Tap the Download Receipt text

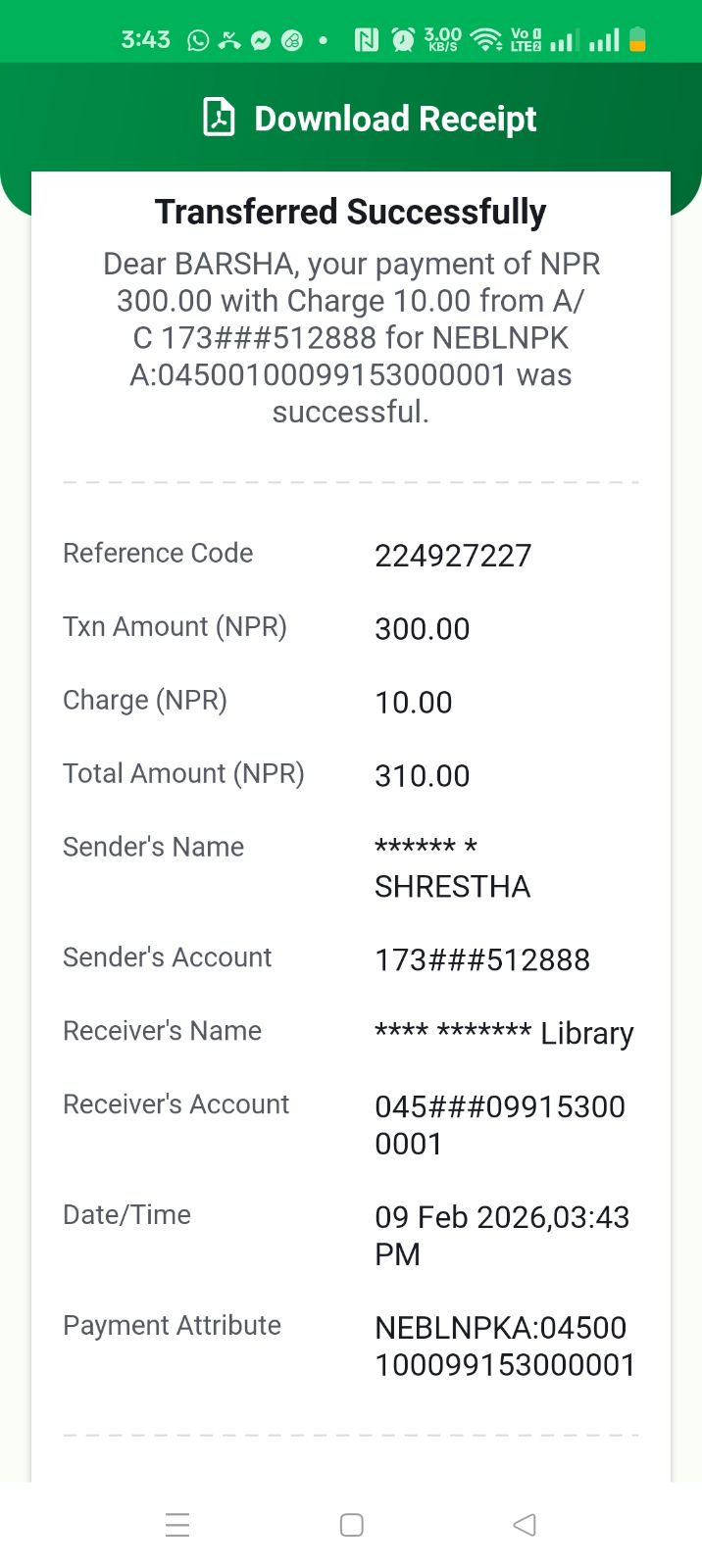395,119
